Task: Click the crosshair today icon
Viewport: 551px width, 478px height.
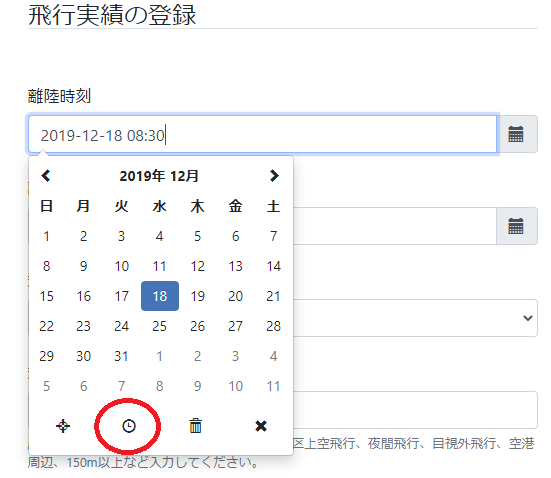Action: coord(63,426)
